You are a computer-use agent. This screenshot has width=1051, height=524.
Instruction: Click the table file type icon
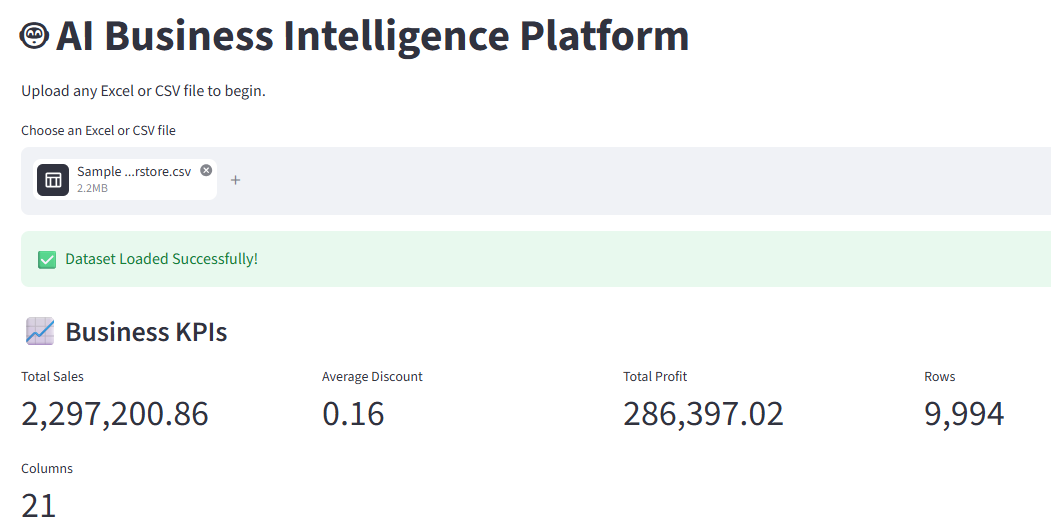pyautogui.click(x=53, y=180)
